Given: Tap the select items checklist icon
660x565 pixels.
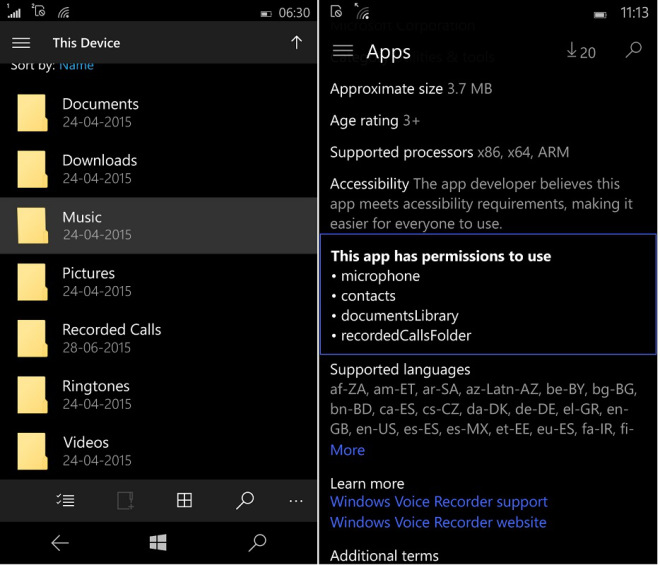Looking at the screenshot, I should (x=65, y=500).
